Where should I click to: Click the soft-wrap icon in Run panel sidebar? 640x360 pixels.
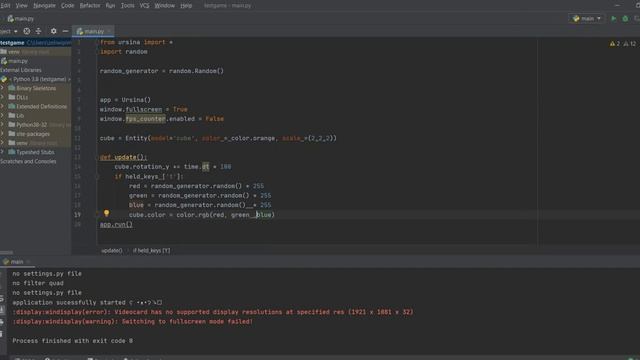coord(2,299)
